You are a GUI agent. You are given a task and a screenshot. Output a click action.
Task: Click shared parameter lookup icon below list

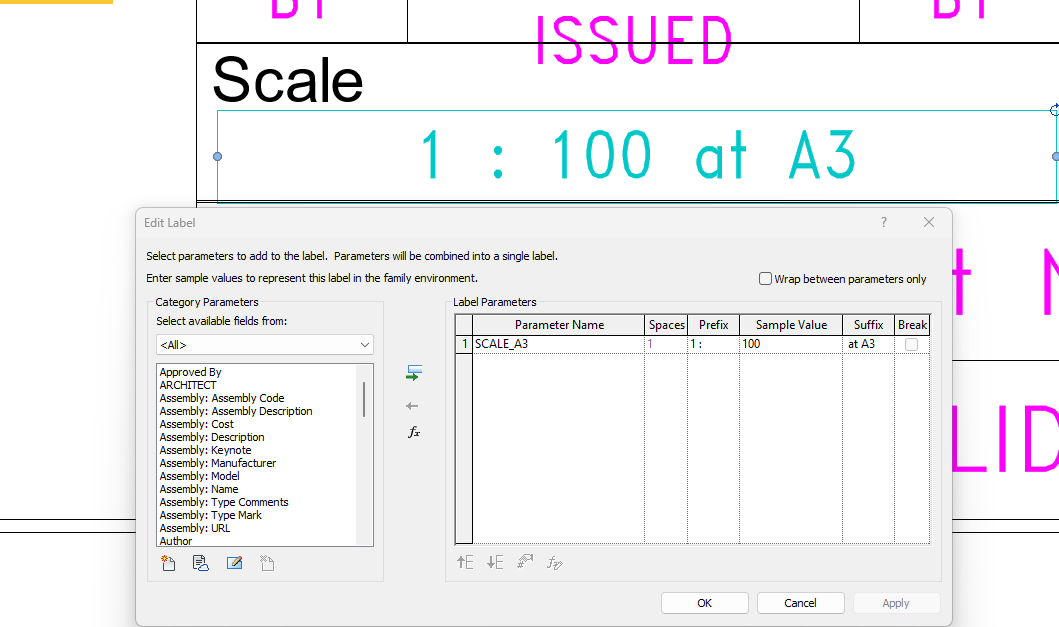tap(201, 563)
